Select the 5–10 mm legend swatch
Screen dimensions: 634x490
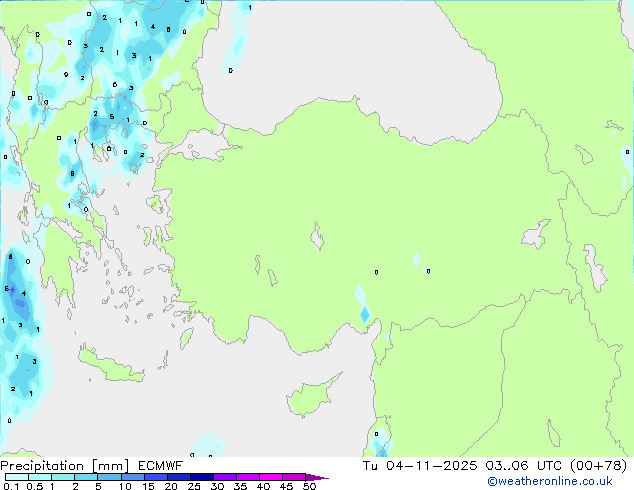[x=109, y=477]
